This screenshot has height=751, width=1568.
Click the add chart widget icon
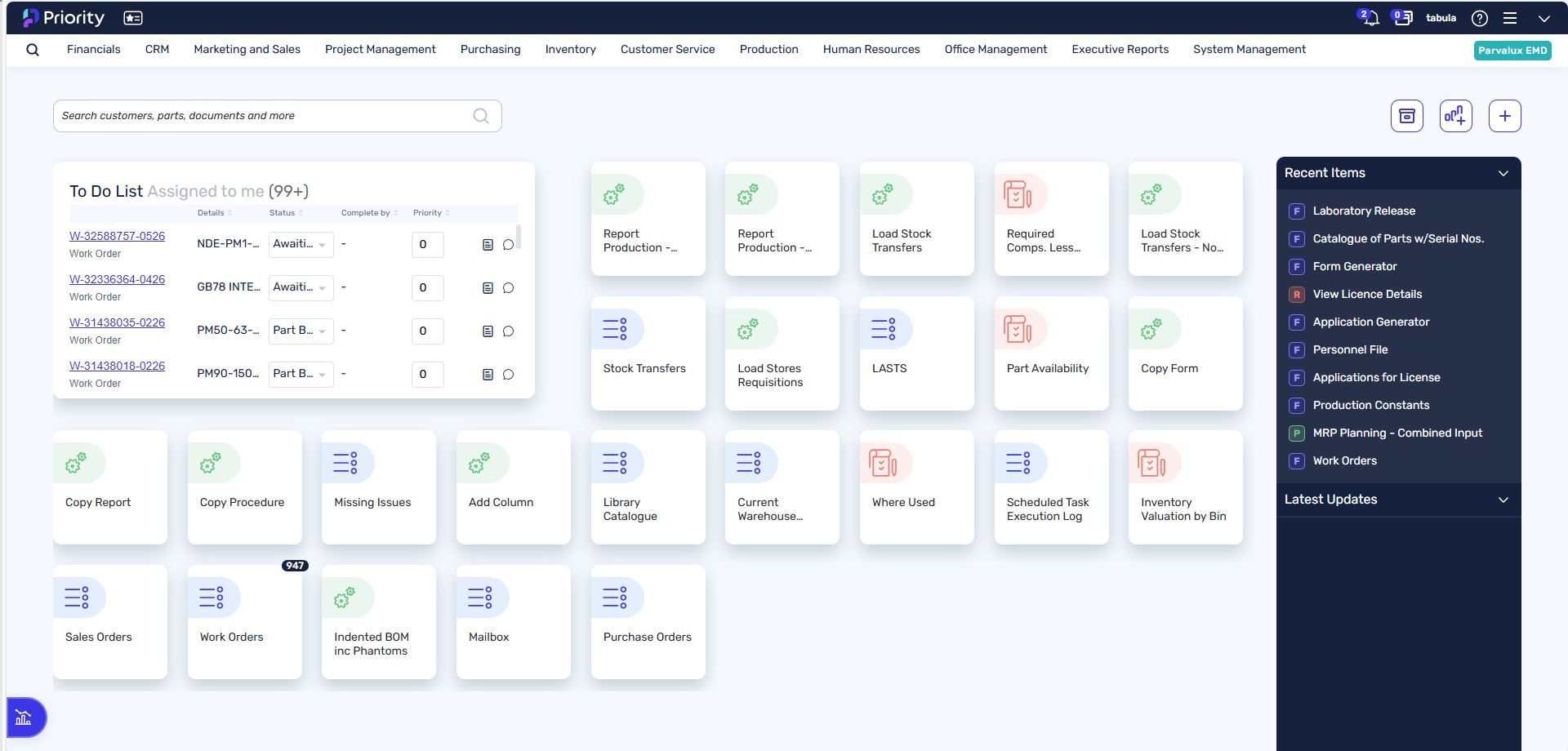click(1456, 116)
